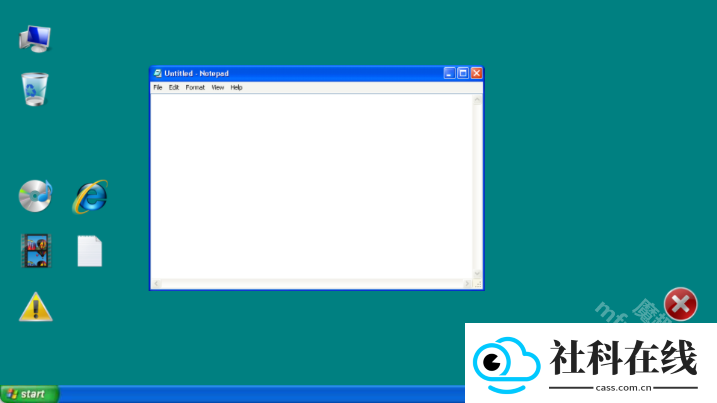Click the cass.com.cn web address text

(x=623, y=388)
